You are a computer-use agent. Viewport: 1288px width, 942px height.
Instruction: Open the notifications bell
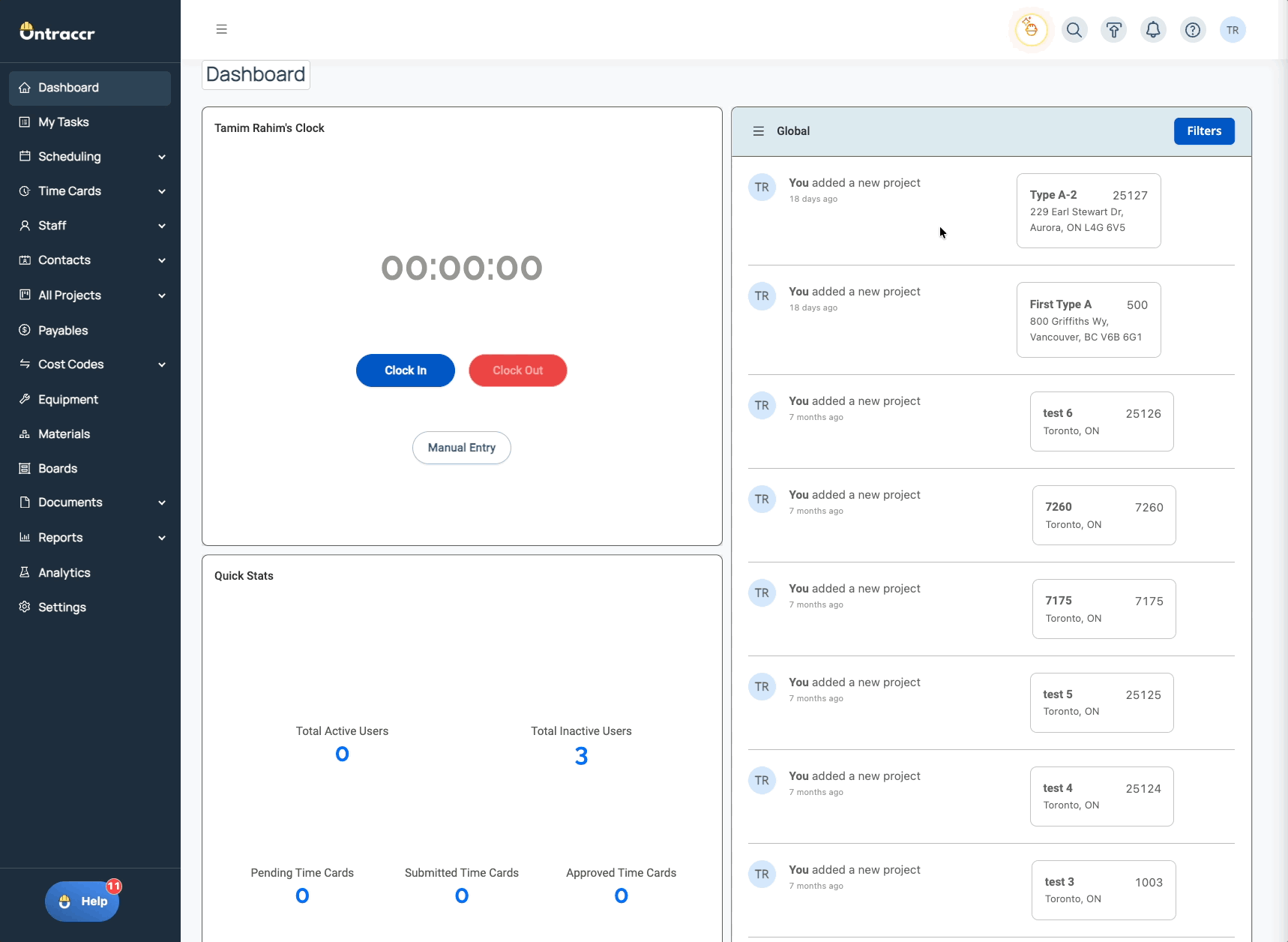pyautogui.click(x=1153, y=30)
